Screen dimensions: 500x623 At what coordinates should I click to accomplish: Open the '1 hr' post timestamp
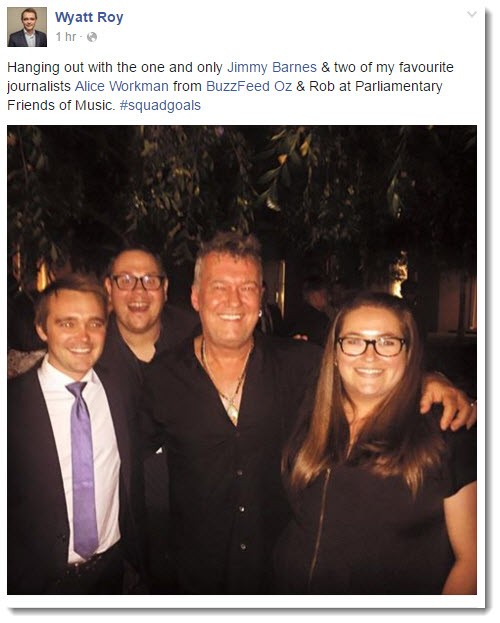(x=66, y=37)
